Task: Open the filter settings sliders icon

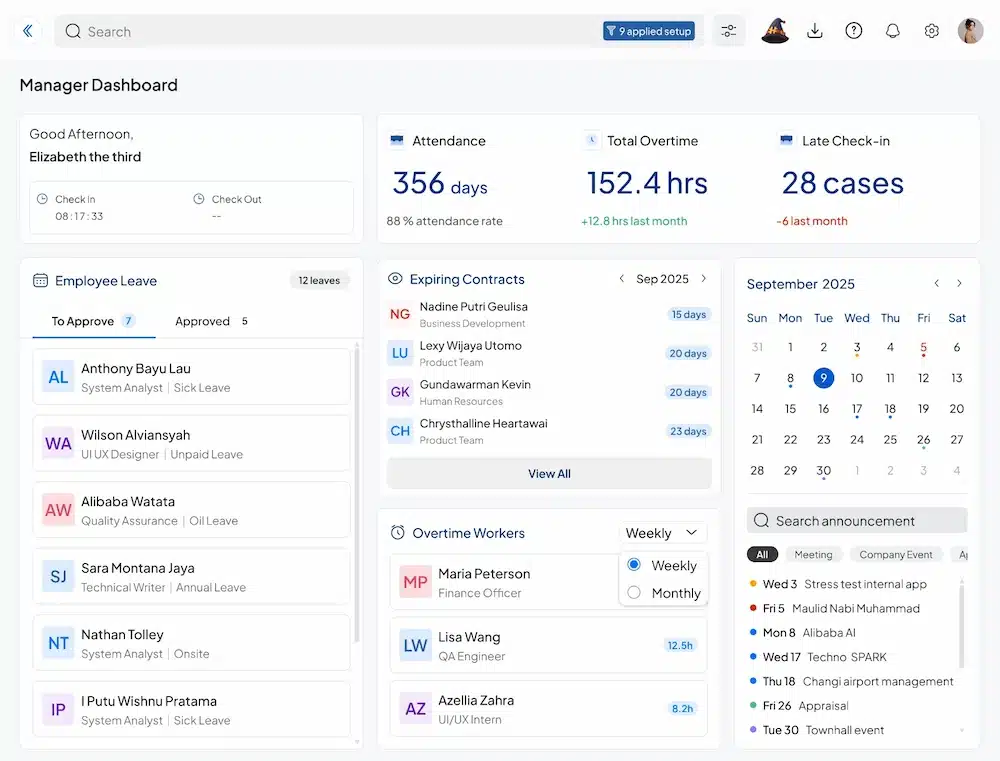Action: click(729, 31)
